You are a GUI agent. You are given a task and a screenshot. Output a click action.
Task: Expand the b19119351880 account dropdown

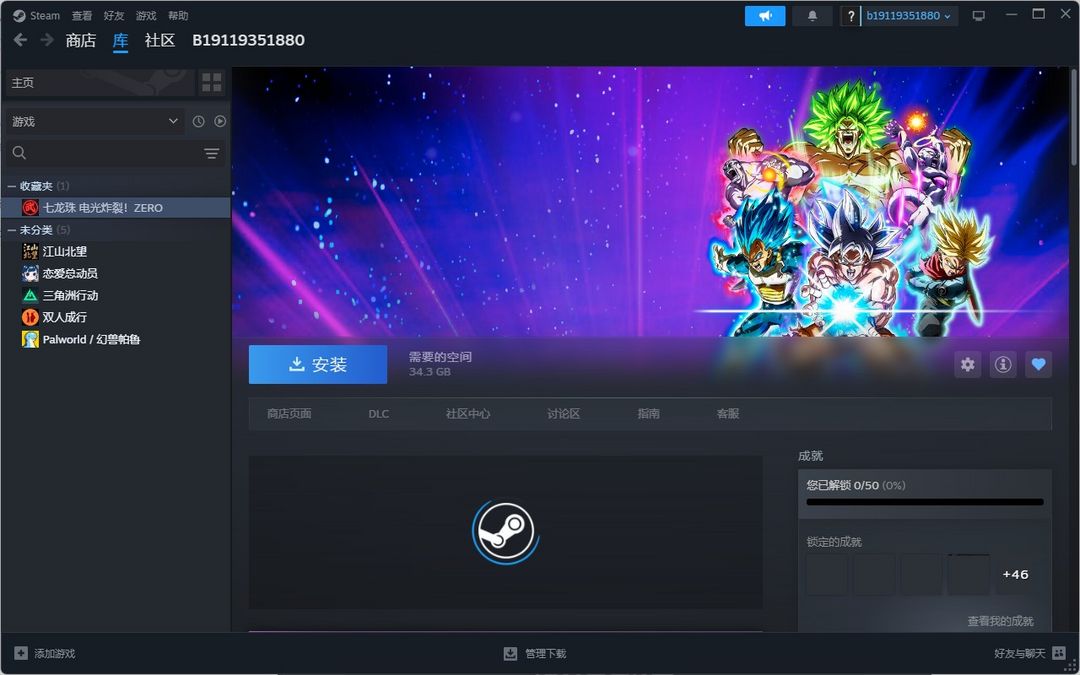tap(909, 16)
